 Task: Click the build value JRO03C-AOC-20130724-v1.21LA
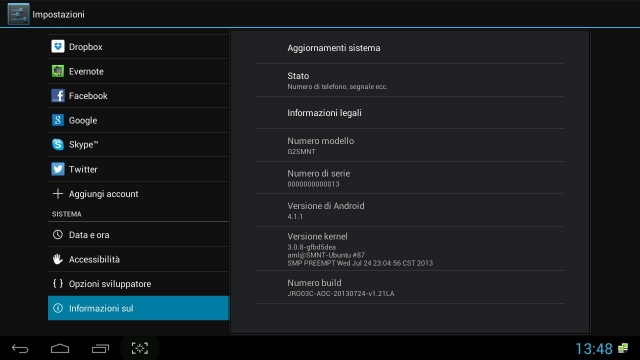coord(341,293)
